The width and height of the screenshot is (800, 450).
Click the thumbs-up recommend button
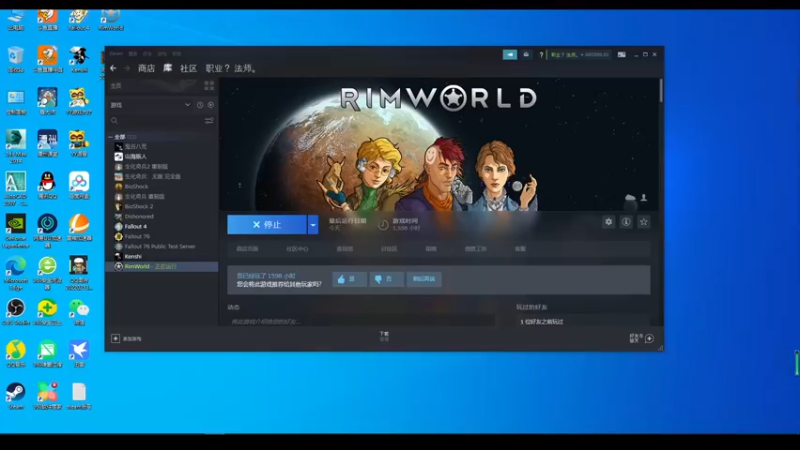coord(349,279)
